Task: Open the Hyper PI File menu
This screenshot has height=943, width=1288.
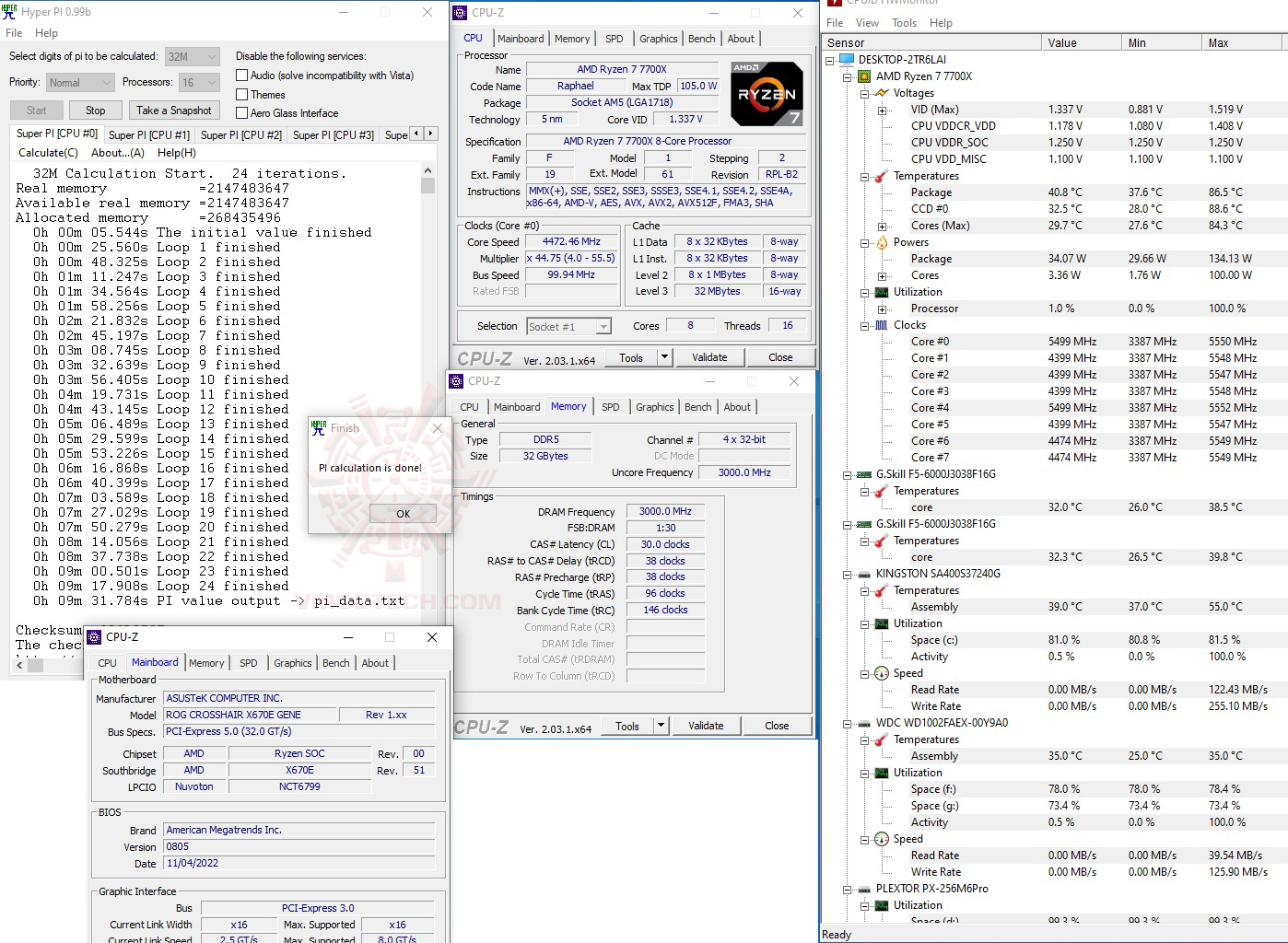Action: (14, 33)
